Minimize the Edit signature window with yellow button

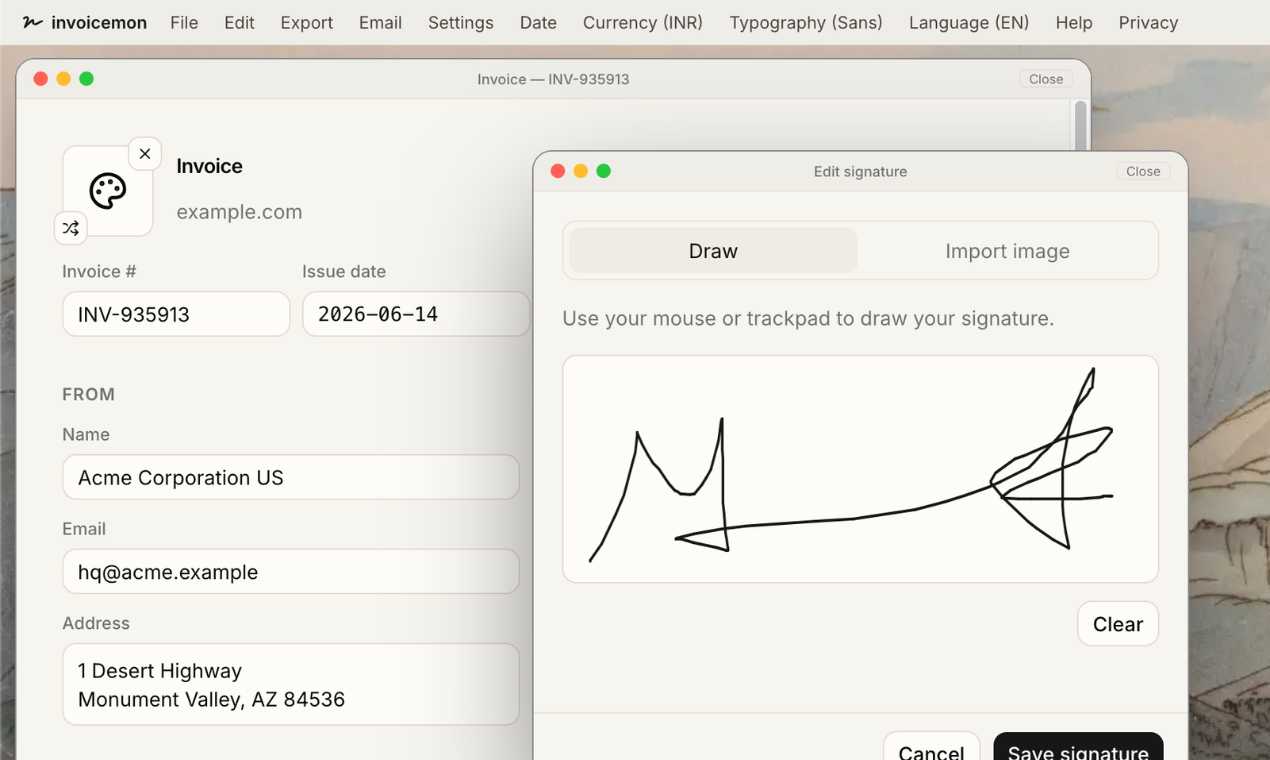(581, 171)
